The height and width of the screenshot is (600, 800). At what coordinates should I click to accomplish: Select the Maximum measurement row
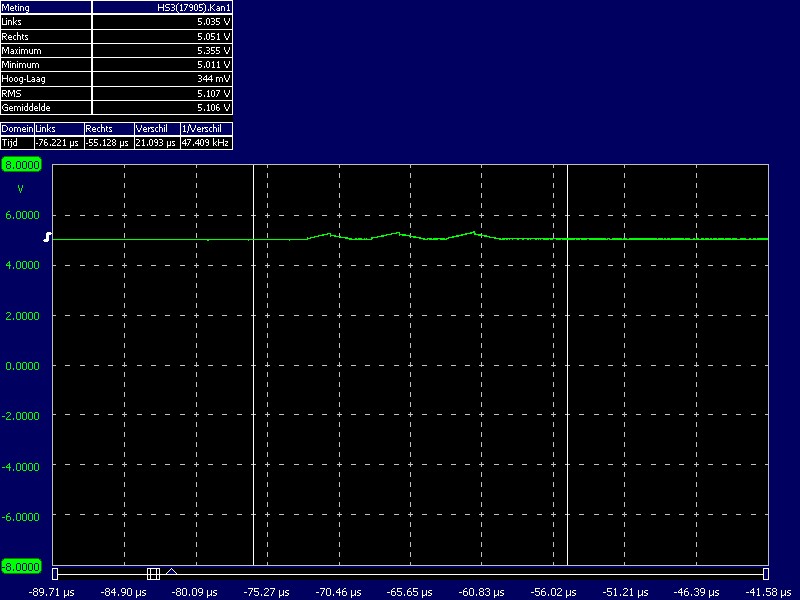[116, 50]
